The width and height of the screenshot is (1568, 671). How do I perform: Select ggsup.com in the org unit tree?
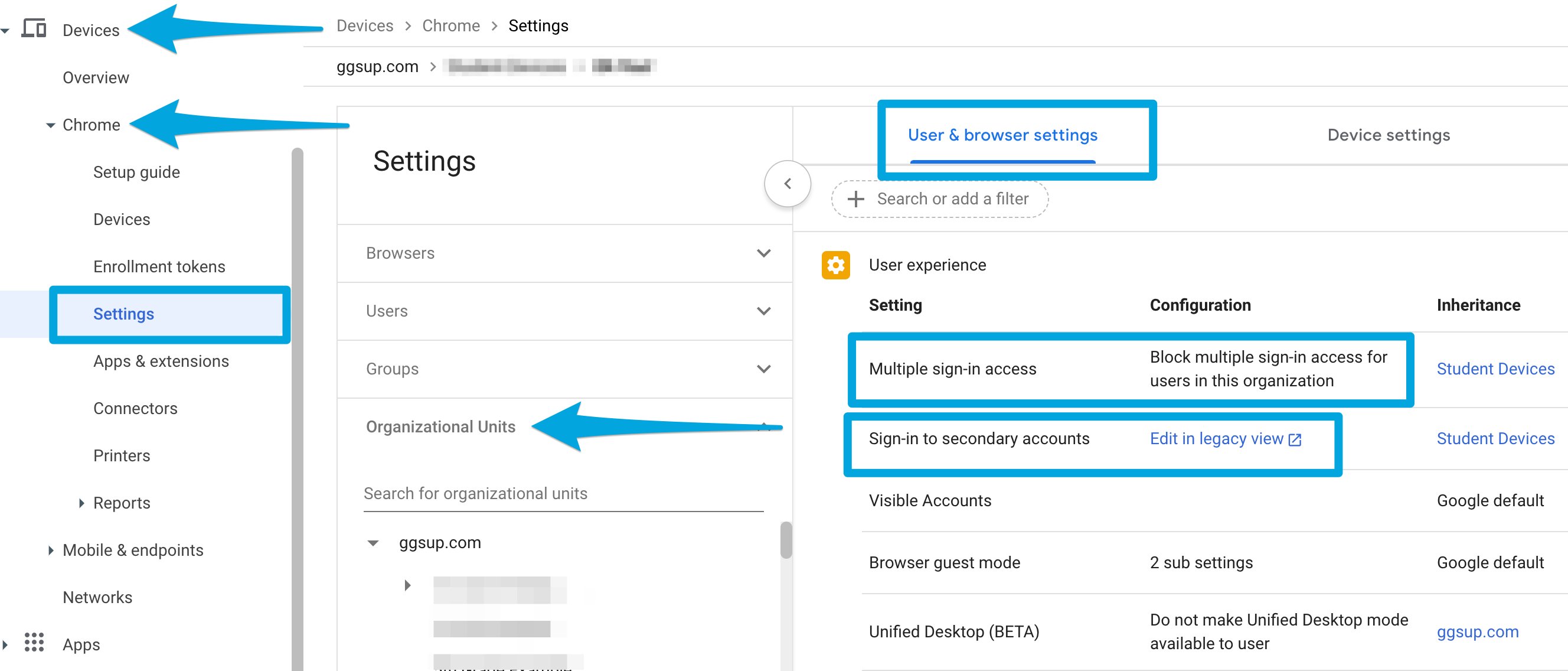(439, 542)
